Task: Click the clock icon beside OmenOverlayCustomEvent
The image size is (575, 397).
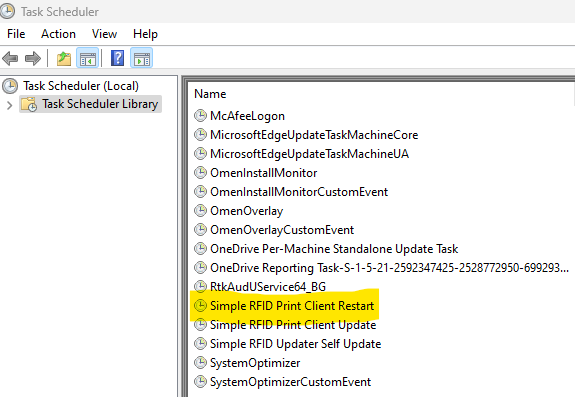Action: coord(200,230)
